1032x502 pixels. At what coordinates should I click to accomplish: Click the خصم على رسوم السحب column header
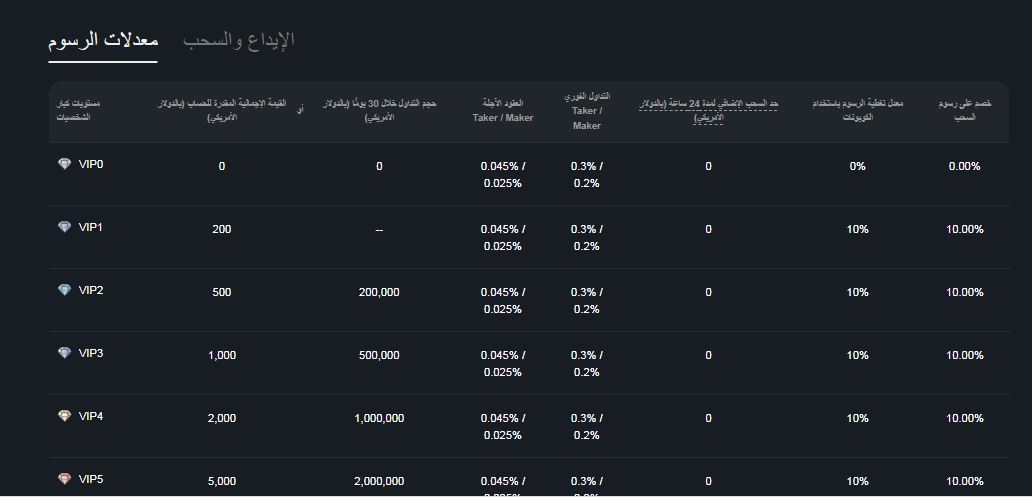[965, 111]
